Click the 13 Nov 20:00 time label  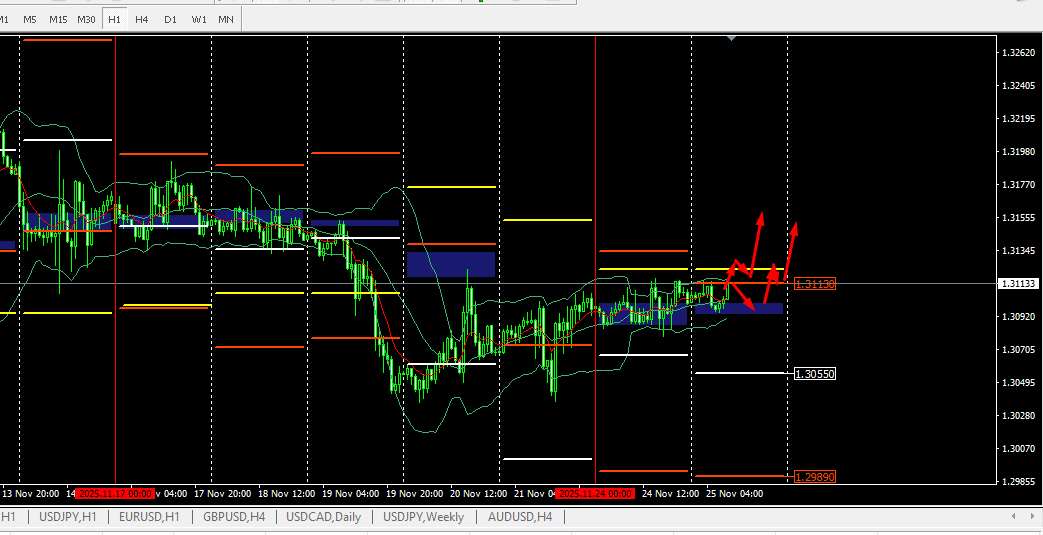tap(31, 494)
